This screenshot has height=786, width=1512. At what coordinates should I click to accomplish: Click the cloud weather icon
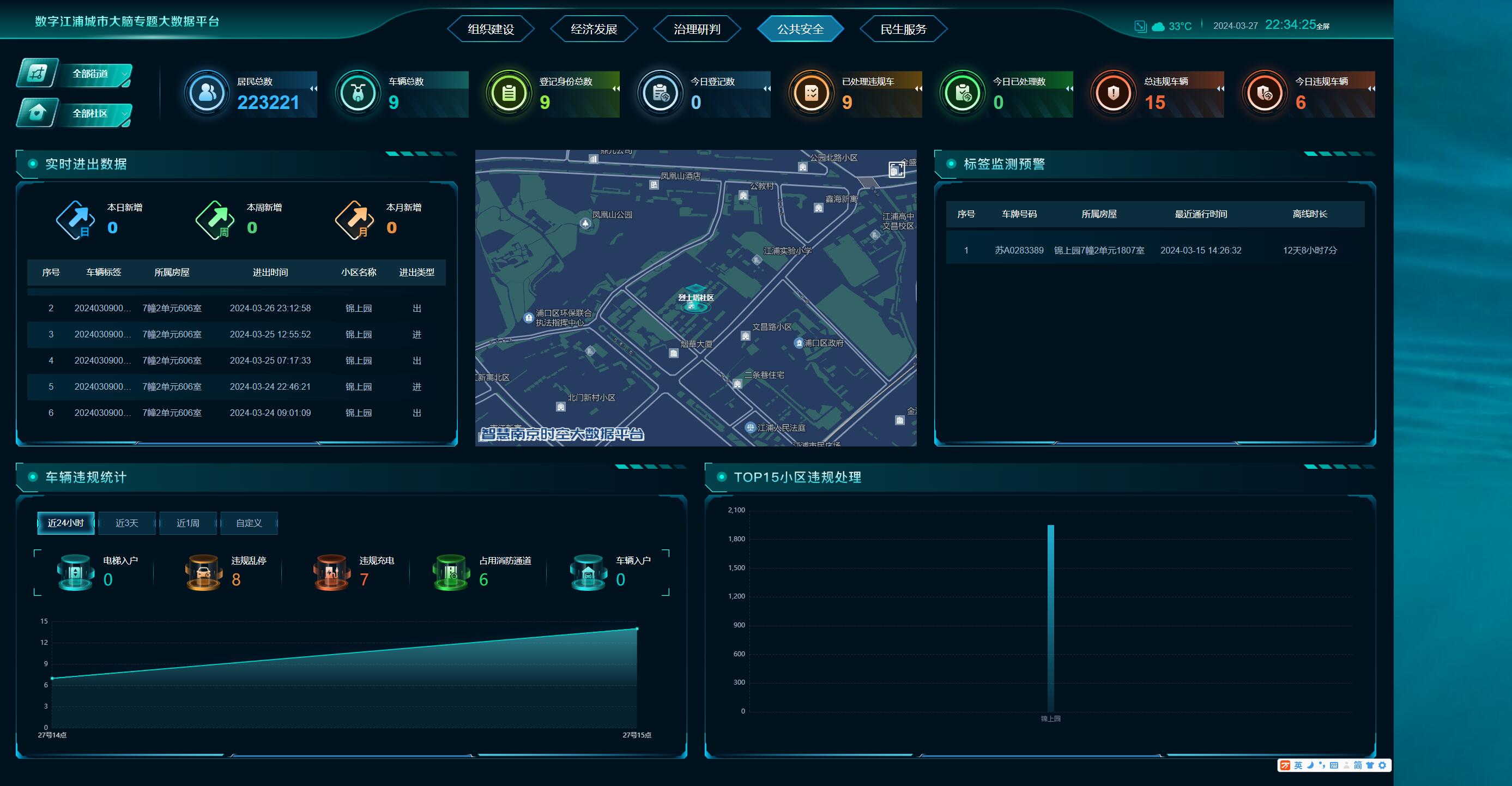pos(1158,26)
